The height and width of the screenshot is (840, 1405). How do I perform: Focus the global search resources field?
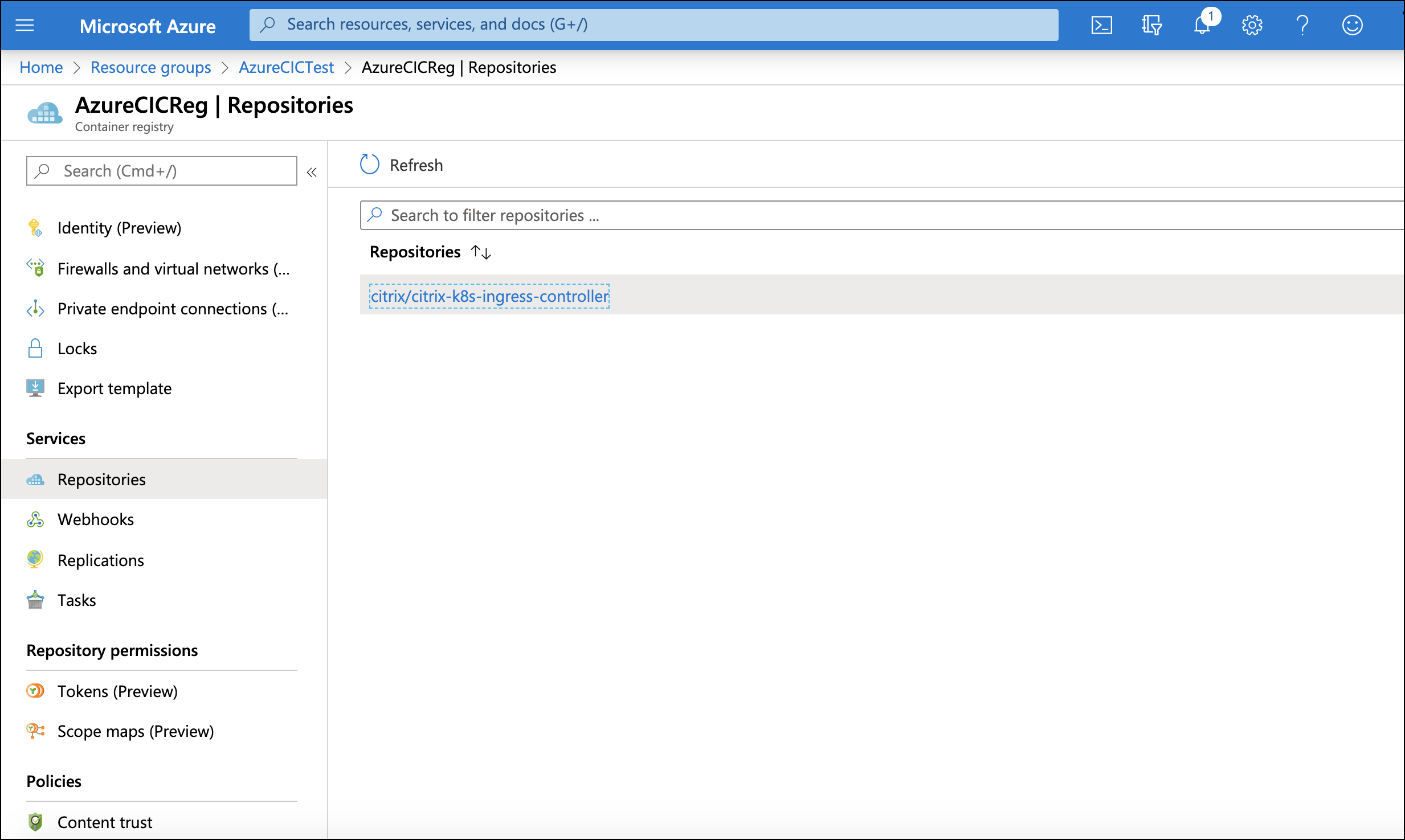coord(654,24)
